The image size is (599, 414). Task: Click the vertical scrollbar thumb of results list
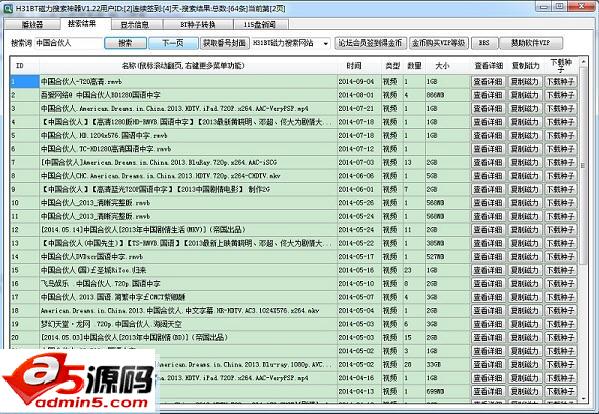(x=583, y=166)
